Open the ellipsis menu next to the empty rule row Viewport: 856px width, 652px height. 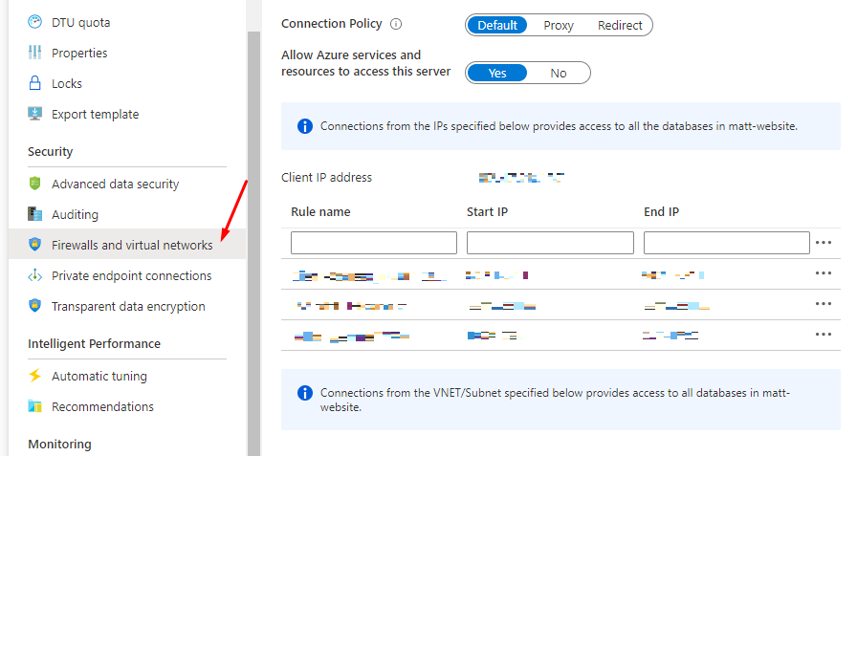(x=823, y=242)
